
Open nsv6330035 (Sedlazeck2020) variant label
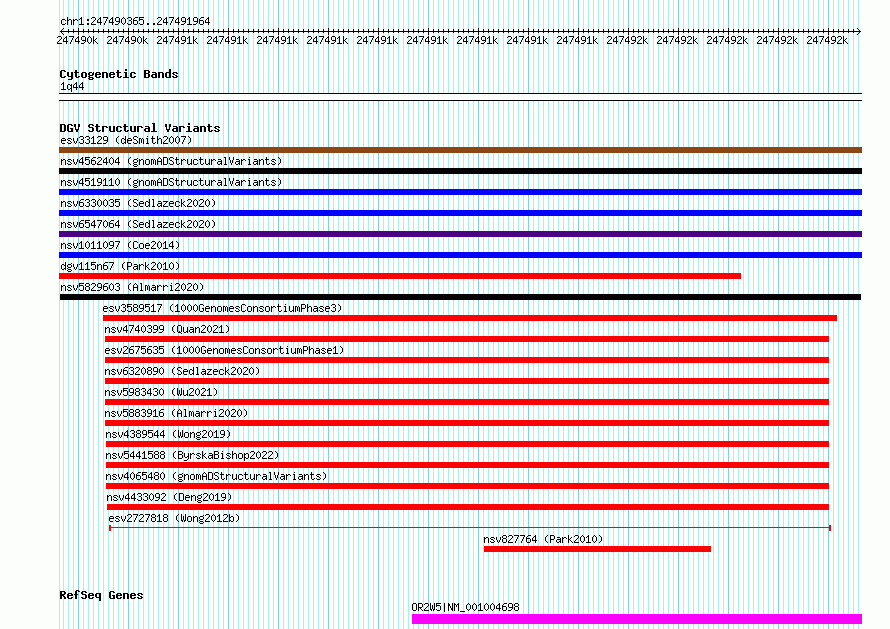click(138, 203)
